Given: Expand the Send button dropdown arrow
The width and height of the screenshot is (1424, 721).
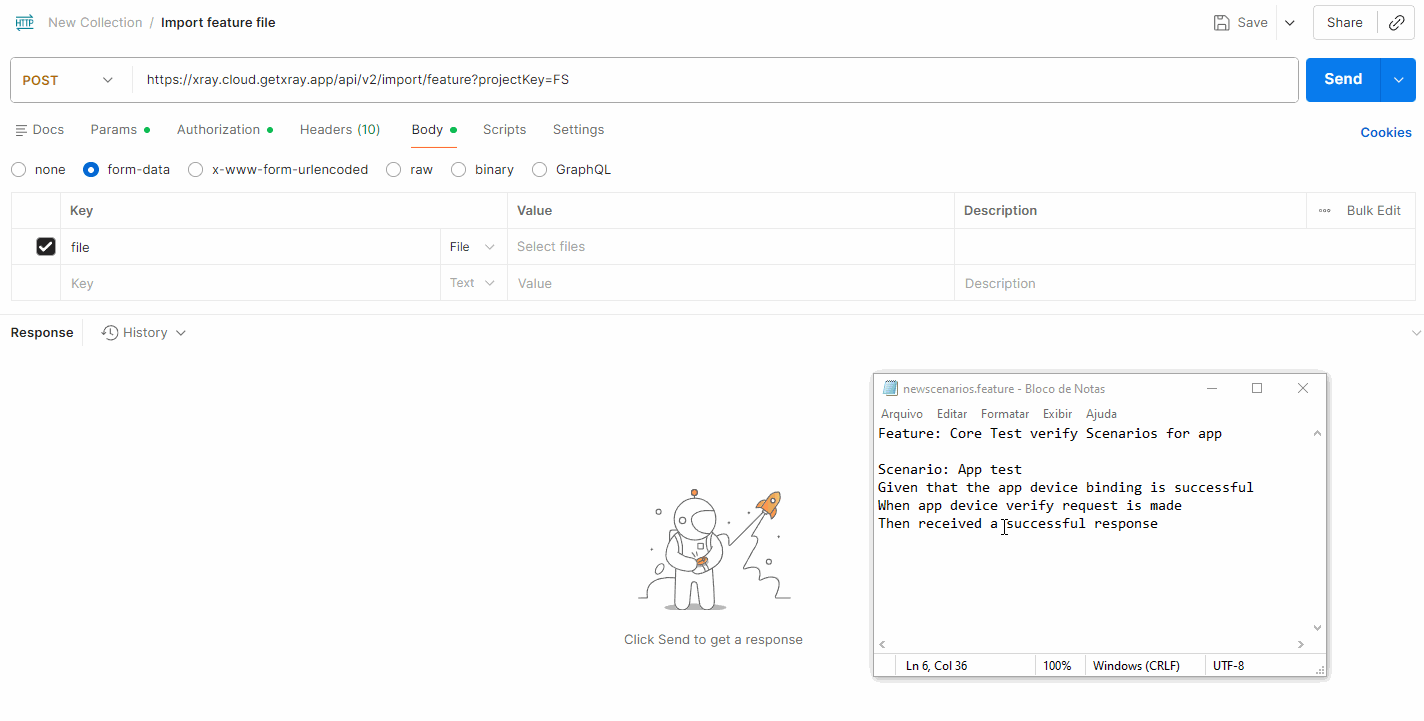Looking at the screenshot, I should [x=1398, y=80].
